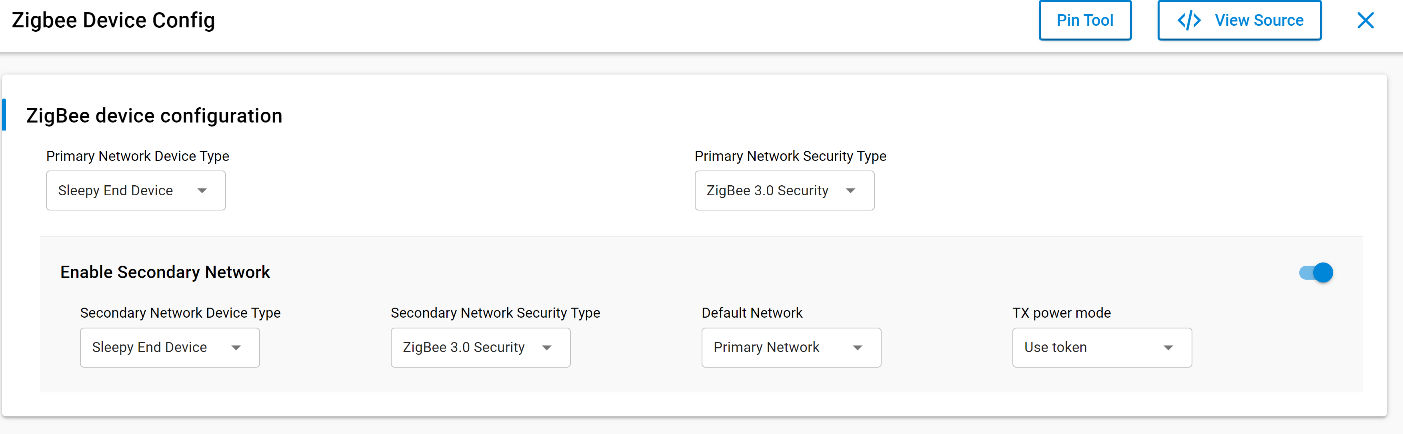Click caret arrow beside Primary Network value
The height and width of the screenshot is (434, 1403).
pyautogui.click(x=857, y=348)
